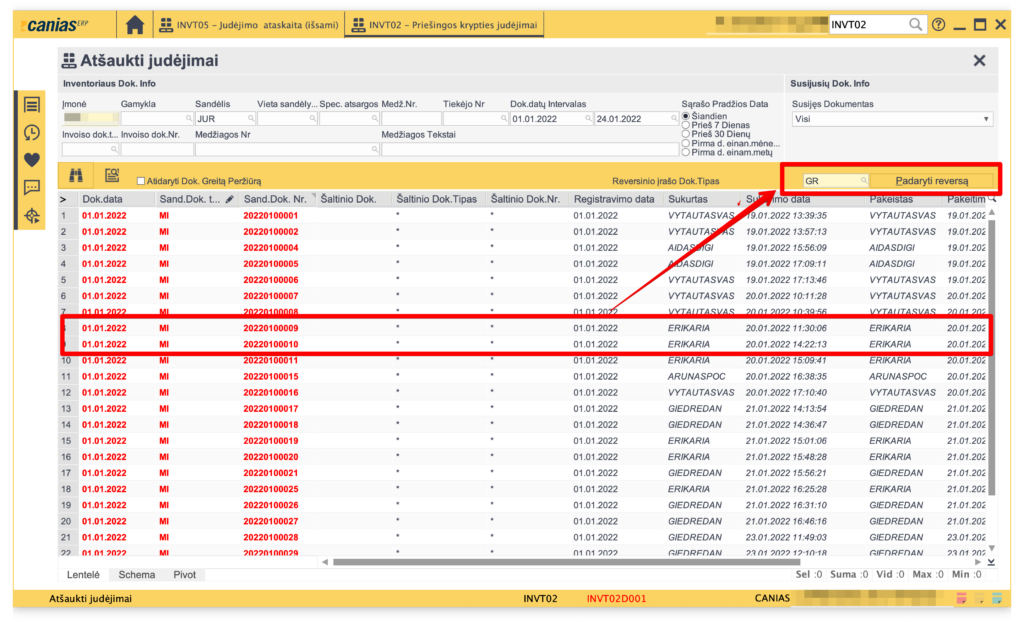Select the Prieš 30 Dienų radio option
The width and height of the screenshot is (1024, 622).
click(x=685, y=134)
